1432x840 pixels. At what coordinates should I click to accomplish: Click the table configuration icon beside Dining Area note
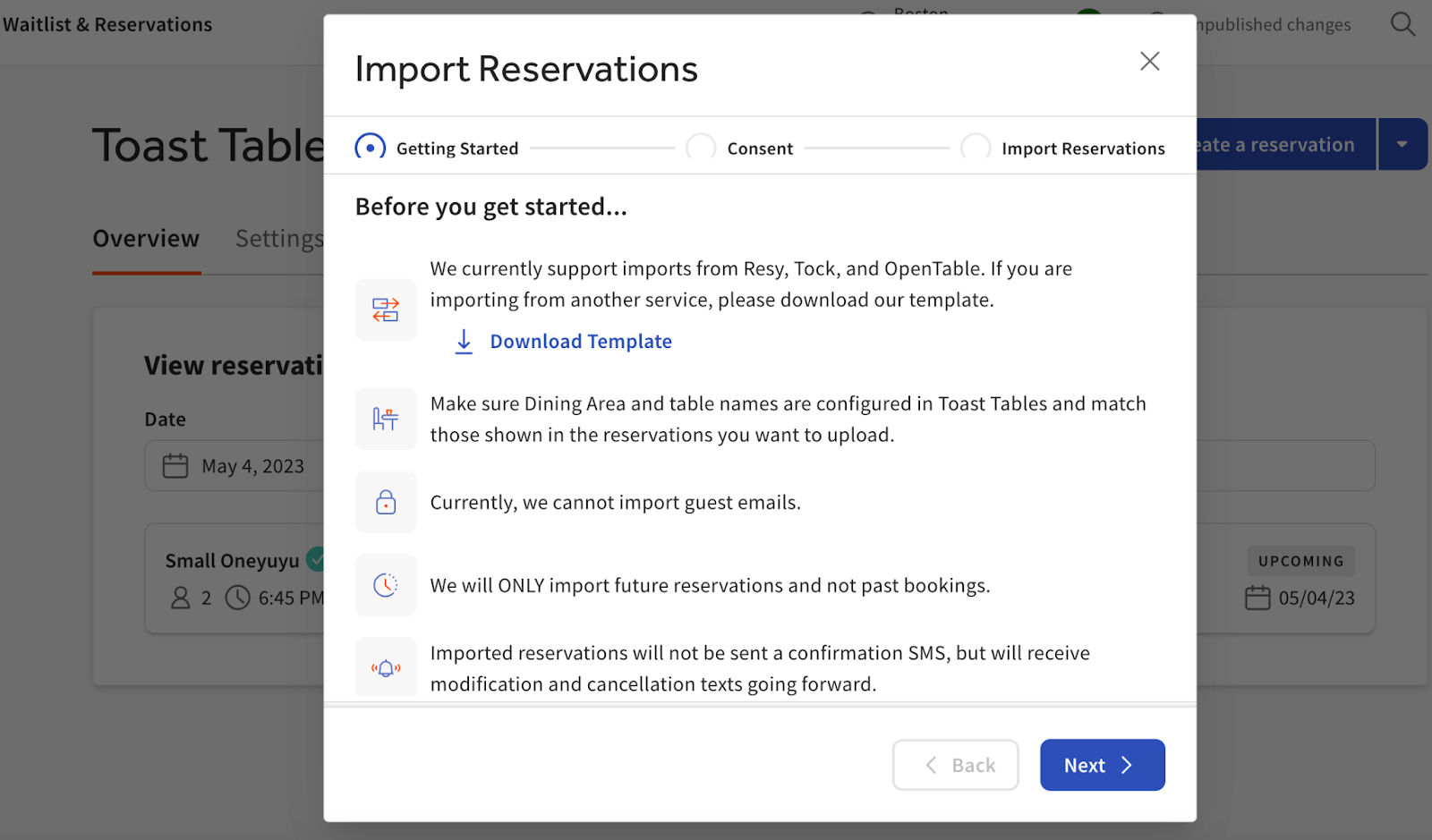[x=386, y=418]
